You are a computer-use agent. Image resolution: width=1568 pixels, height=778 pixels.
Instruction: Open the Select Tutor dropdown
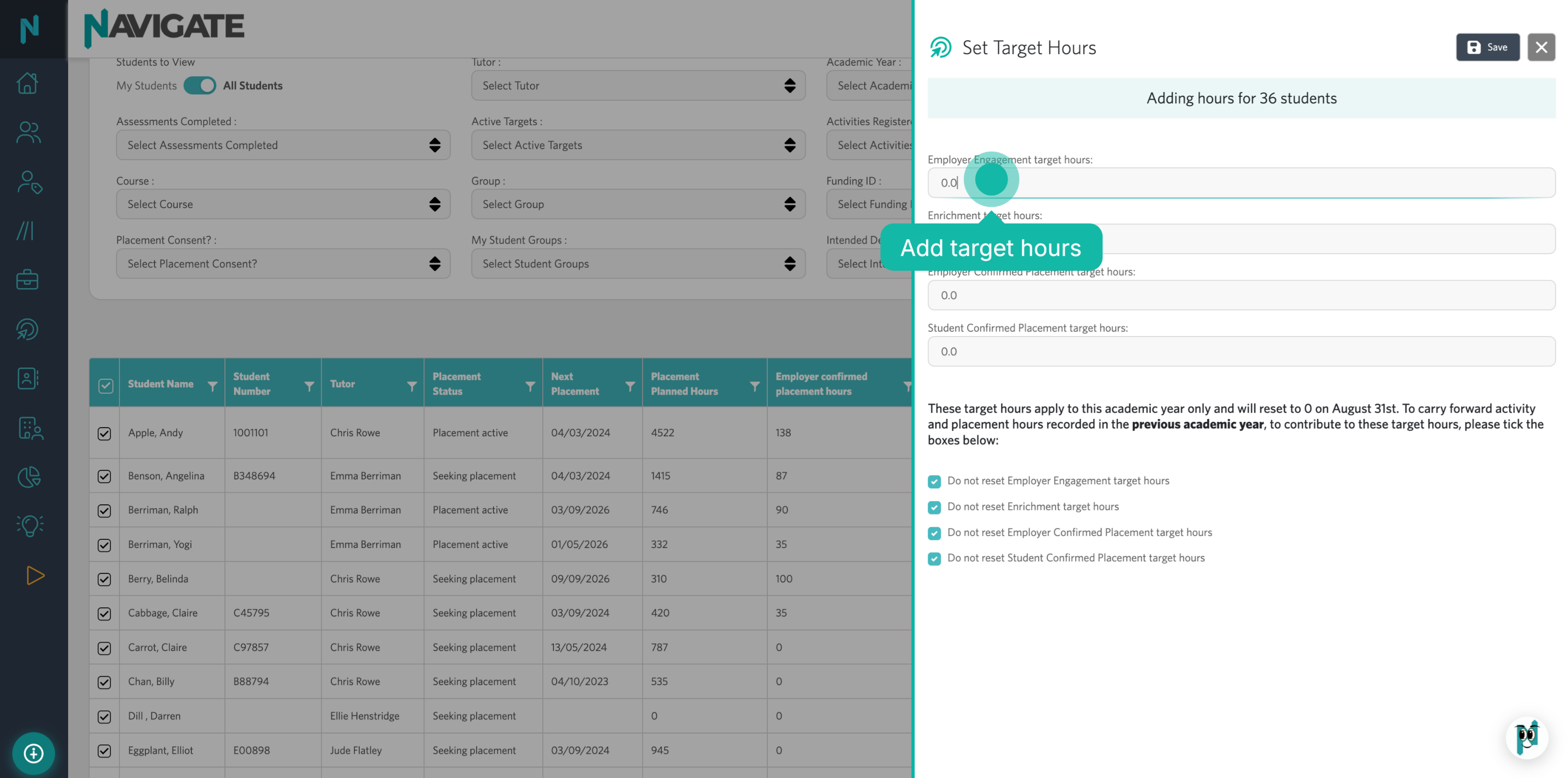click(638, 85)
